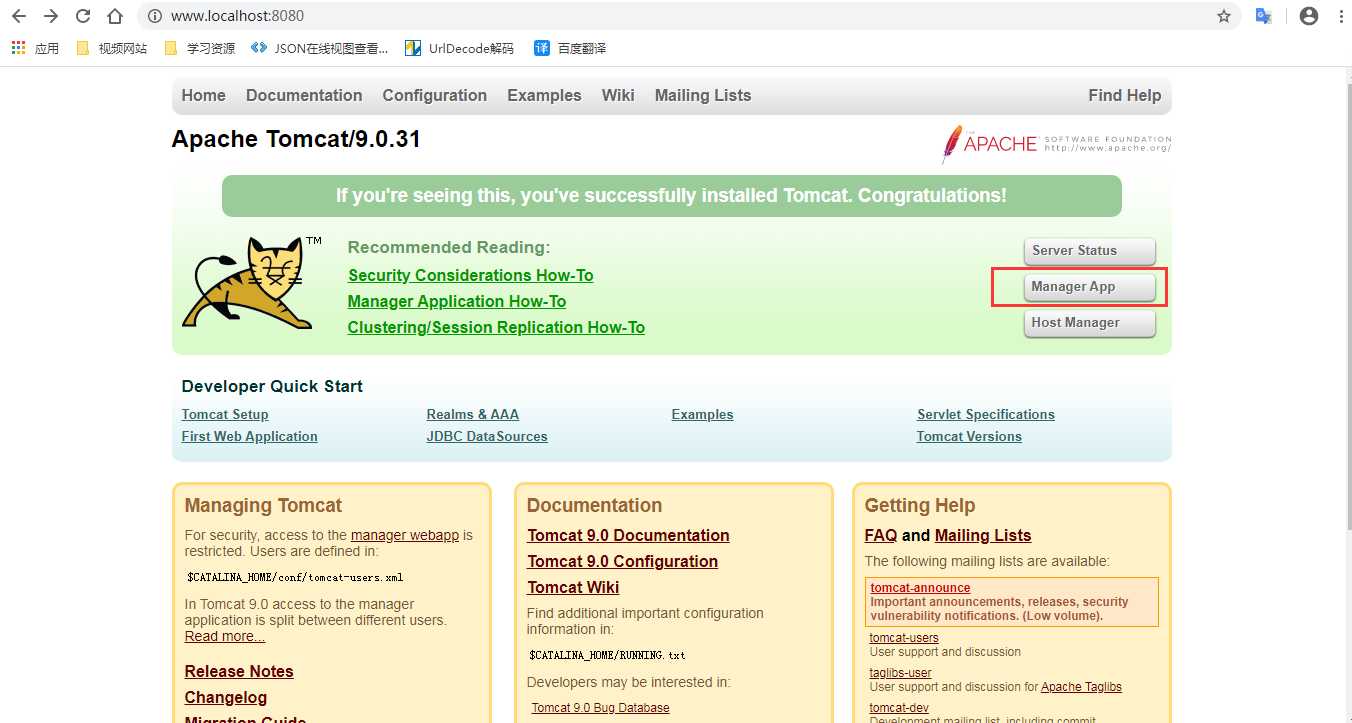Open Mailing Lists in nav bar

click(703, 95)
